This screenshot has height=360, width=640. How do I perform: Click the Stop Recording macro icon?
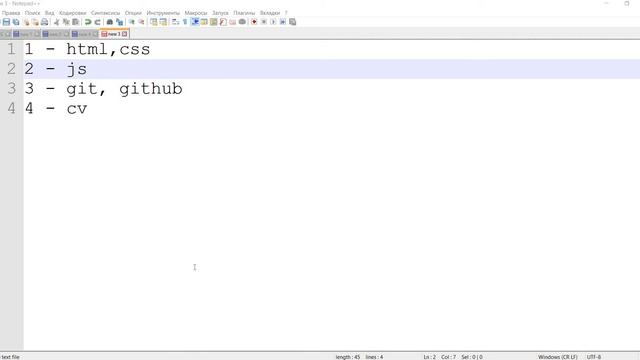point(264,22)
